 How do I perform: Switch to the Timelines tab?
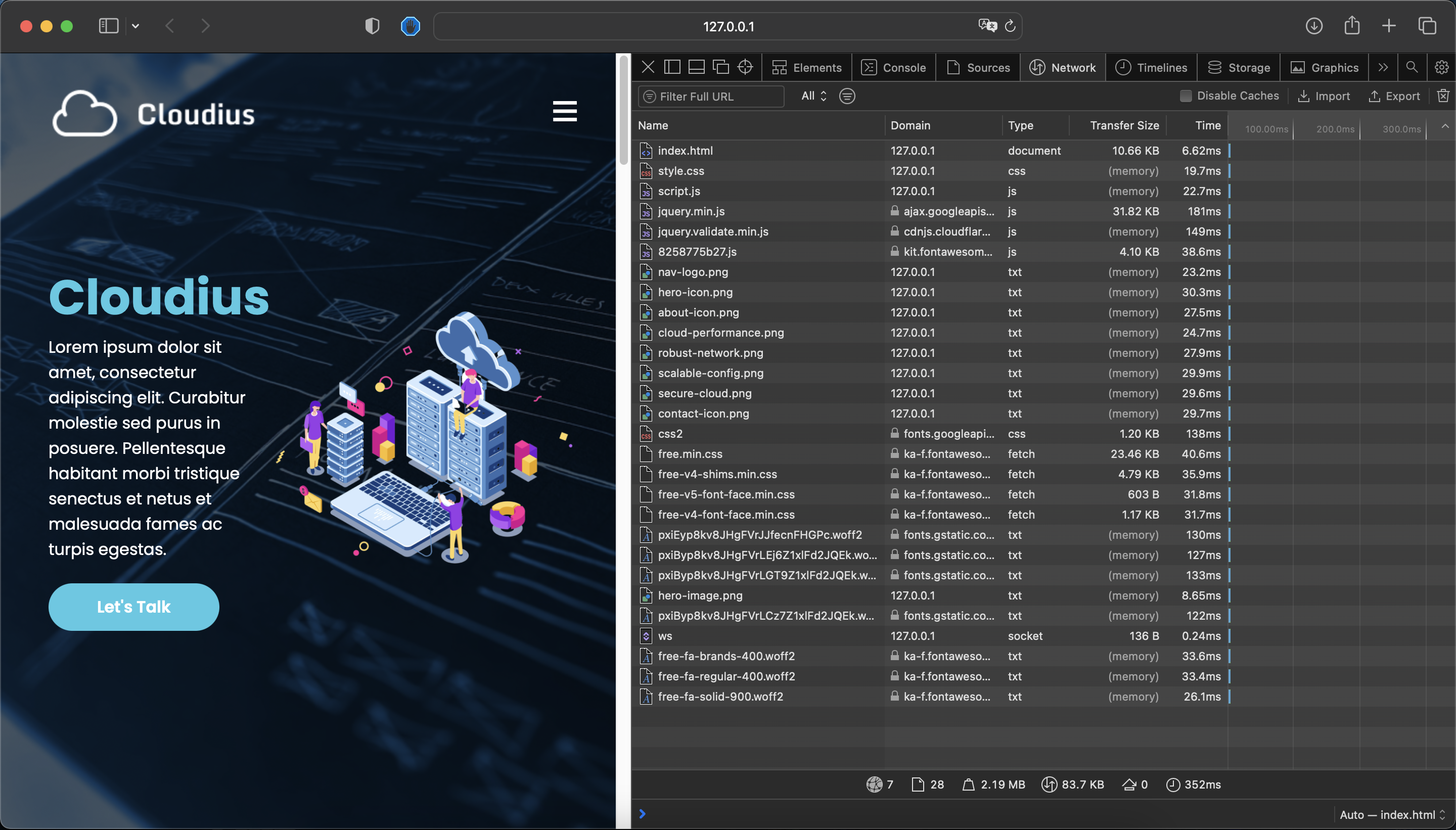pos(1151,67)
